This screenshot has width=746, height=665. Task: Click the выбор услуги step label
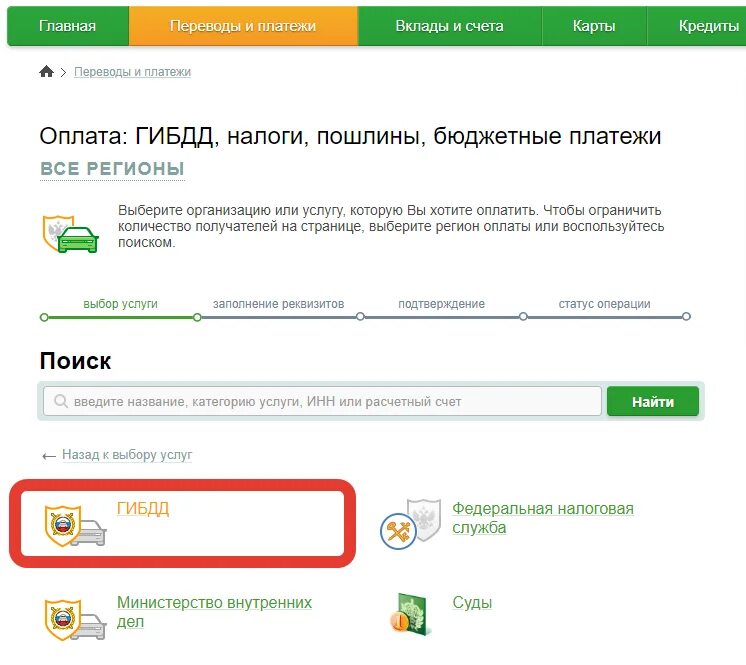[x=120, y=304]
